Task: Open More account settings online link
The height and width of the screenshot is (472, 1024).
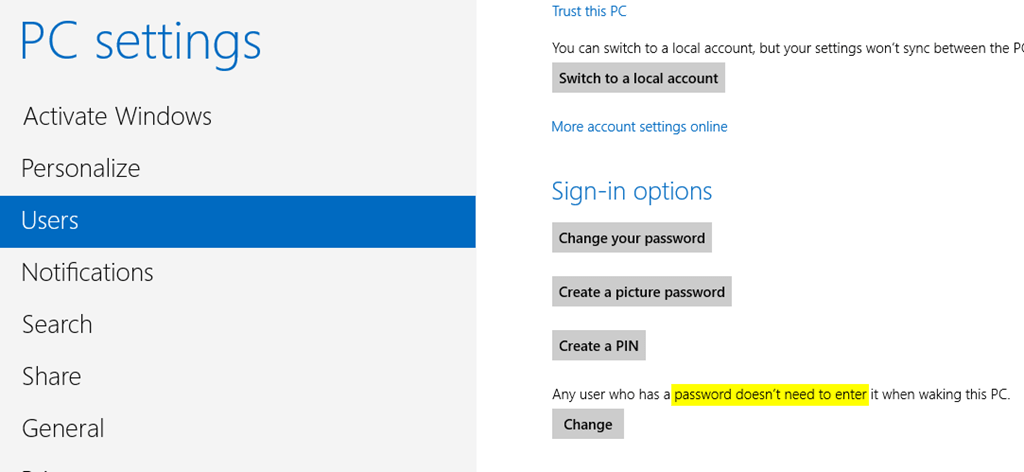Action: 639,127
